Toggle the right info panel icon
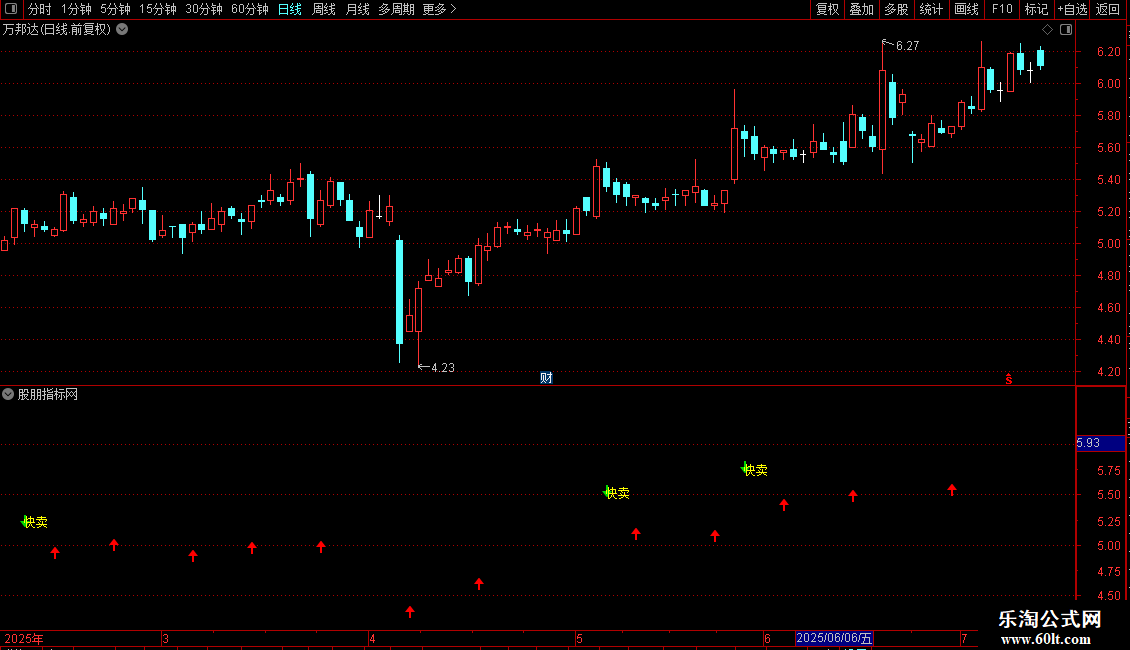1130x650 pixels. click(x=1066, y=30)
